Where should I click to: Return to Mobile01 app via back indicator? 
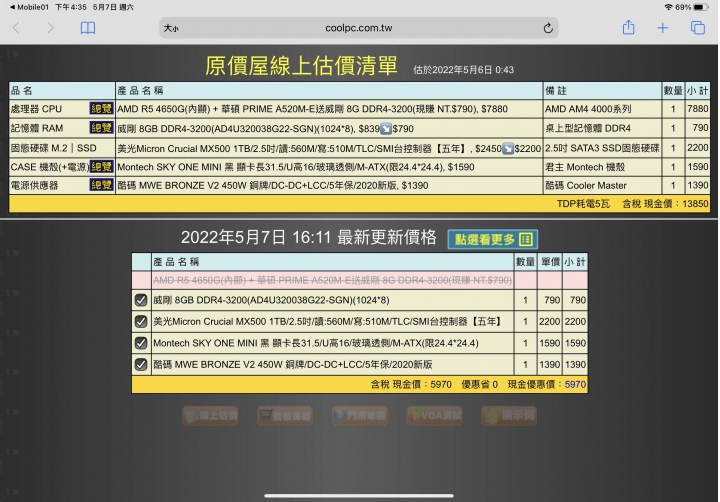[x=29, y=7]
